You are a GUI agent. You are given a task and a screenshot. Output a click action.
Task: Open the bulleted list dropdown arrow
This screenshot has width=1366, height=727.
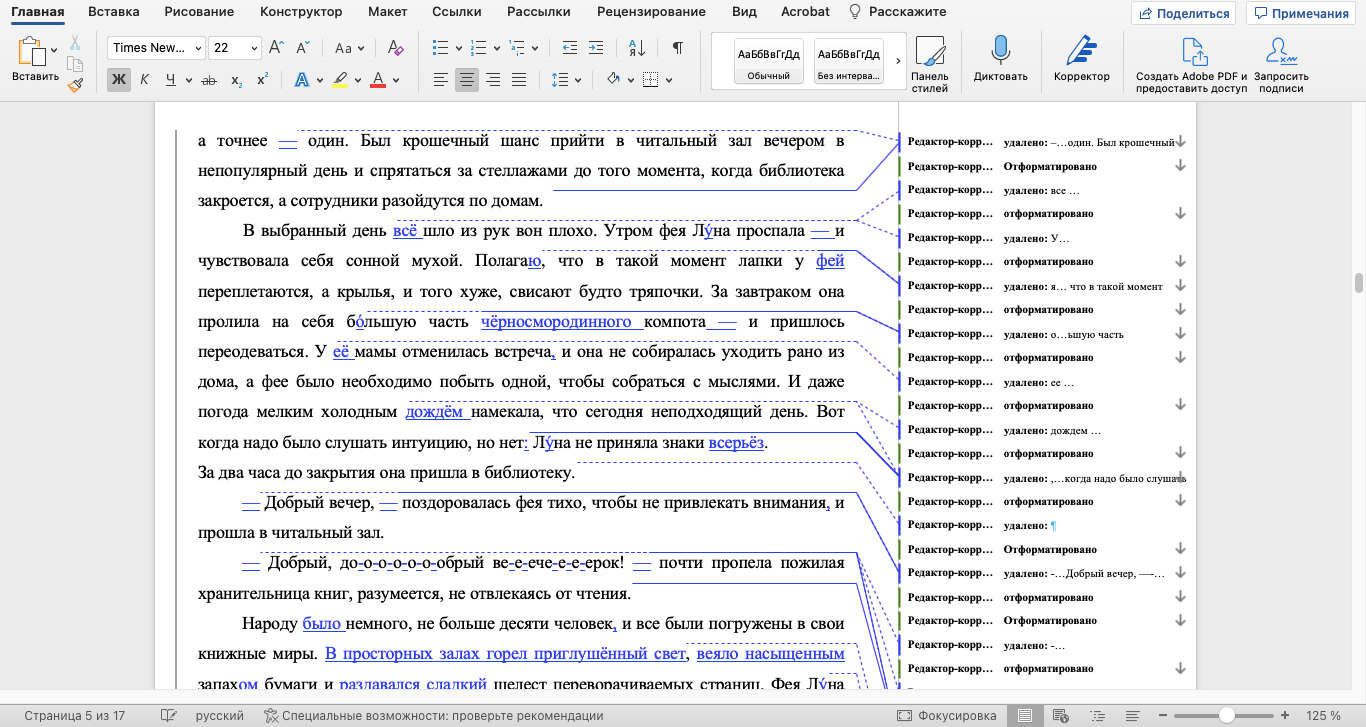pos(458,48)
